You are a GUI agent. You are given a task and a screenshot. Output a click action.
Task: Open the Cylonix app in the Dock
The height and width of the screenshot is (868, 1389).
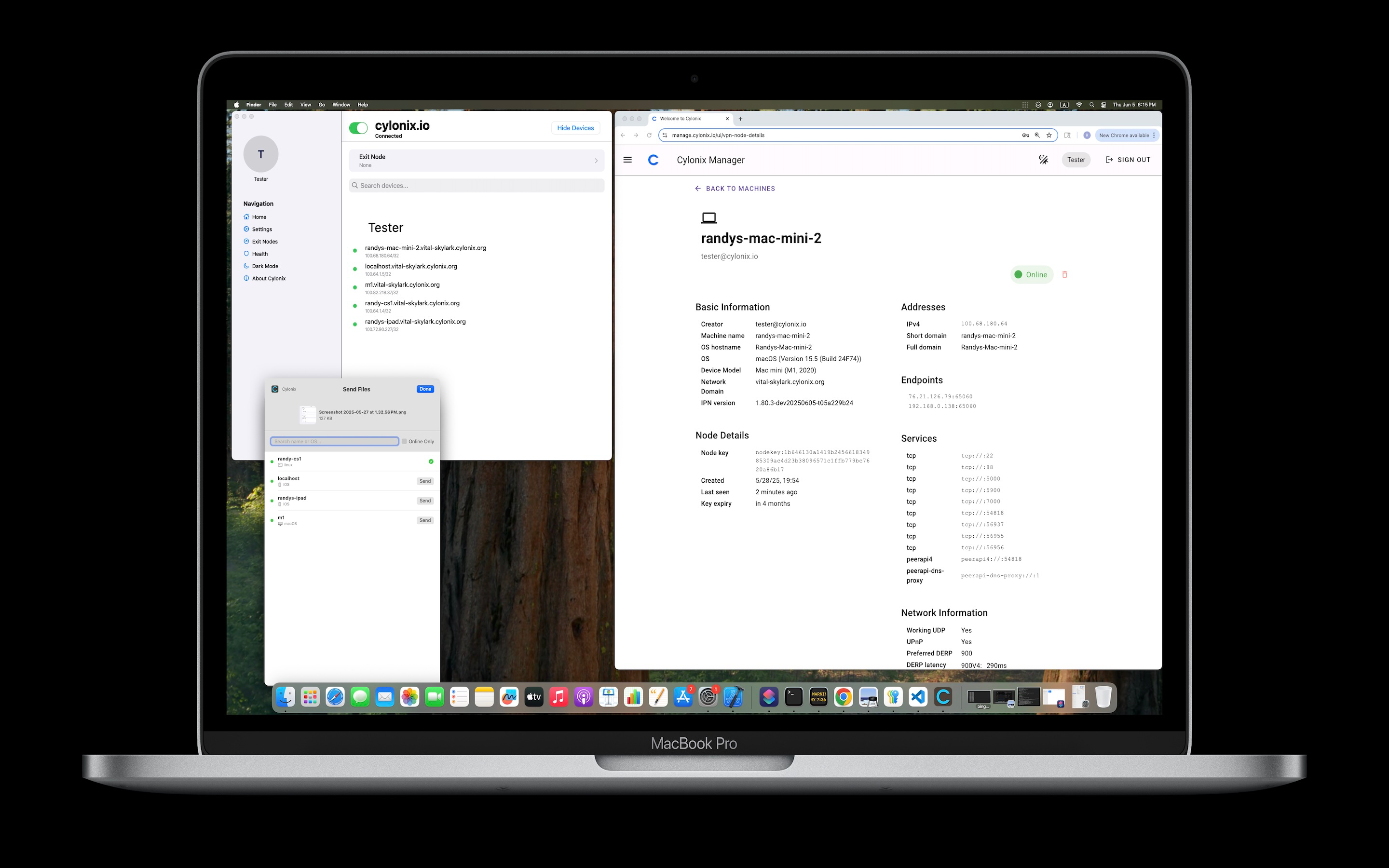coord(943,697)
